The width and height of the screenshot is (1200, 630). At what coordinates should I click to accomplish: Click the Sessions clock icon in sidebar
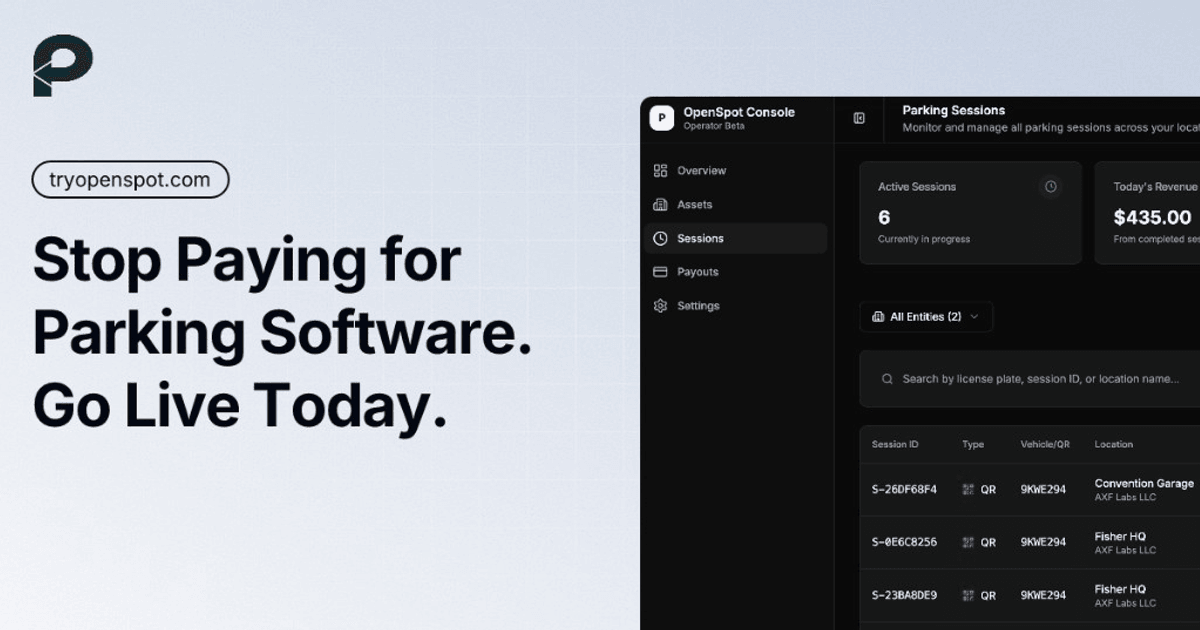pyautogui.click(x=660, y=238)
